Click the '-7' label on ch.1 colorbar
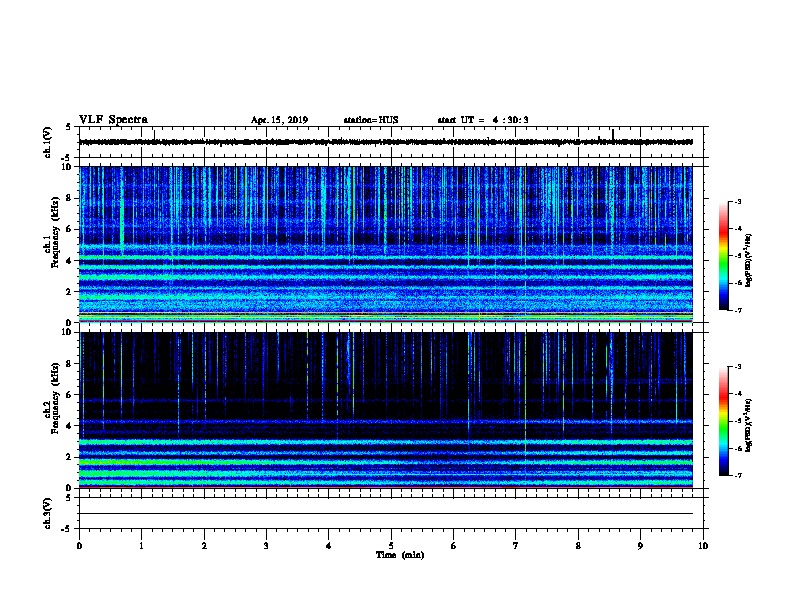Screen dimensions: 792x612 pyautogui.click(x=737, y=310)
